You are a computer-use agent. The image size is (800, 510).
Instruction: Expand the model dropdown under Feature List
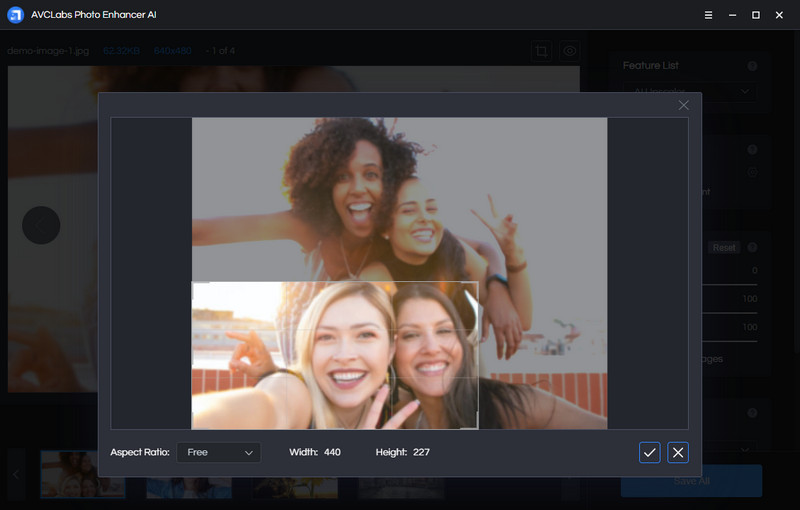(x=690, y=91)
